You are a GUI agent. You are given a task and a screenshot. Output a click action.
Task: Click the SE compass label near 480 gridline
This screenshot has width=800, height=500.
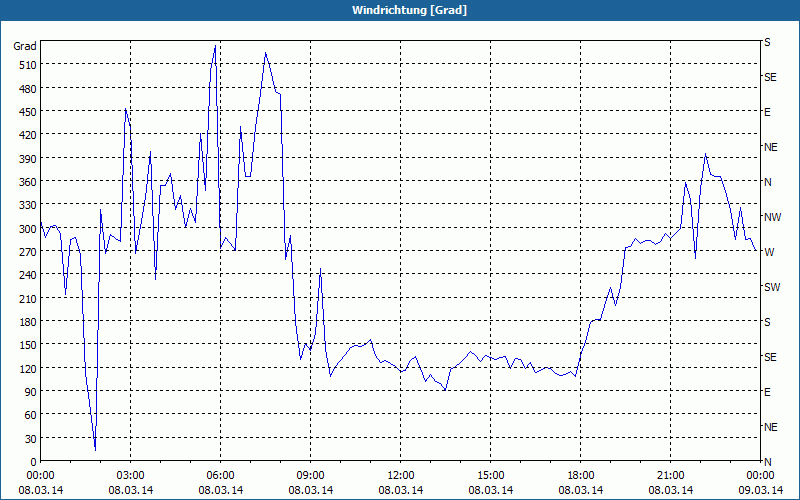click(770, 78)
